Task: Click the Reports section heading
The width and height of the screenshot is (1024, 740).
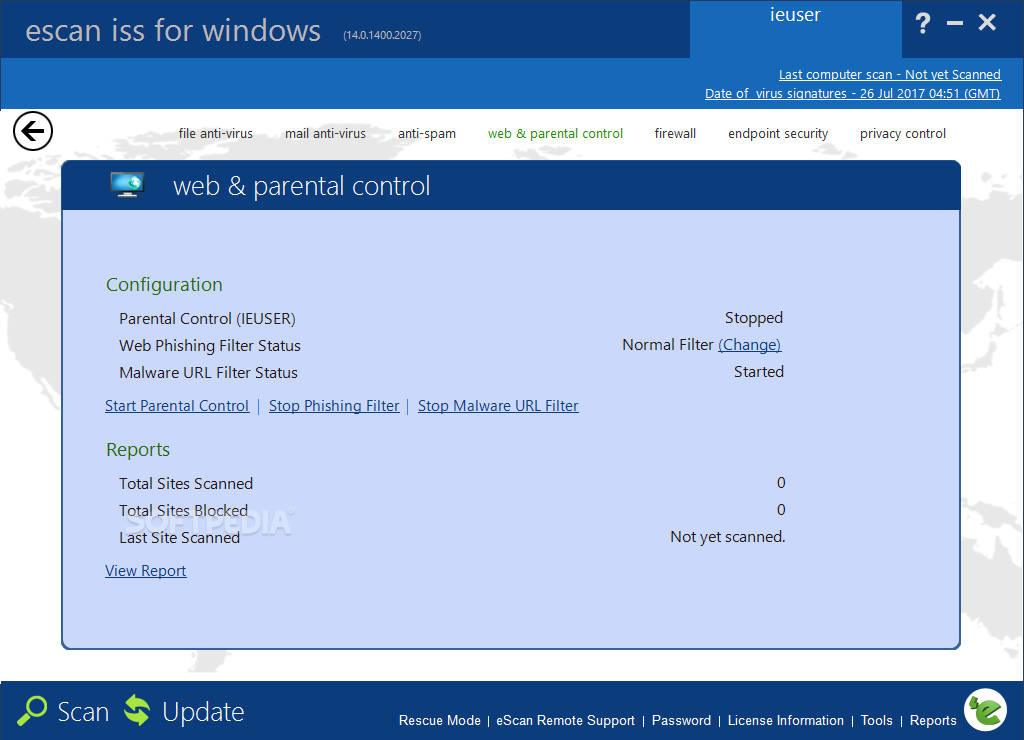Action: pyautogui.click(x=138, y=450)
